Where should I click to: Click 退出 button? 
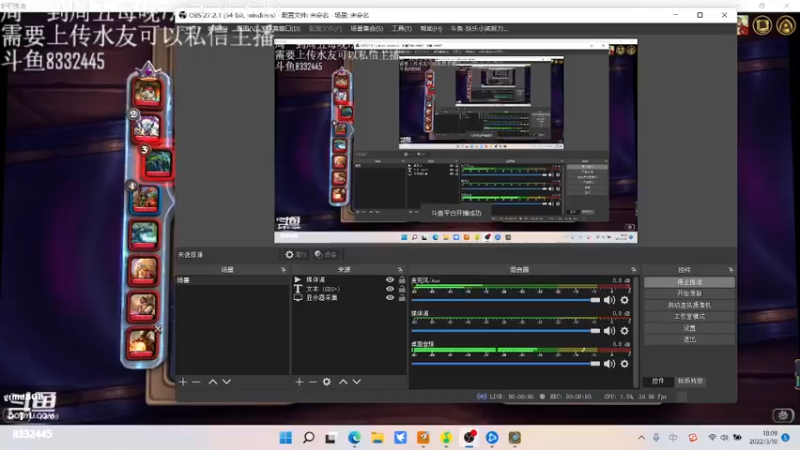[x=689, y=339]
